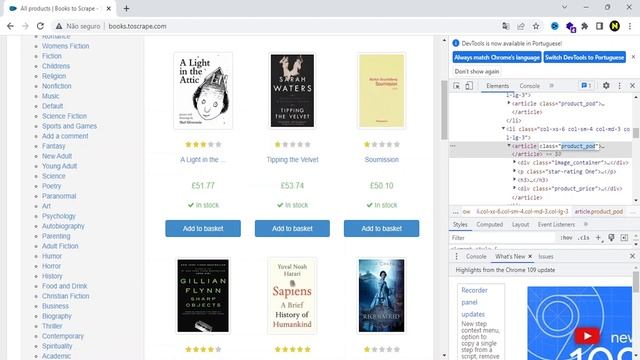Play the Chrome 109 YouTube video thumbnail
The height and width of the screenshot is (360, 640).
click(x=587, y=336)
